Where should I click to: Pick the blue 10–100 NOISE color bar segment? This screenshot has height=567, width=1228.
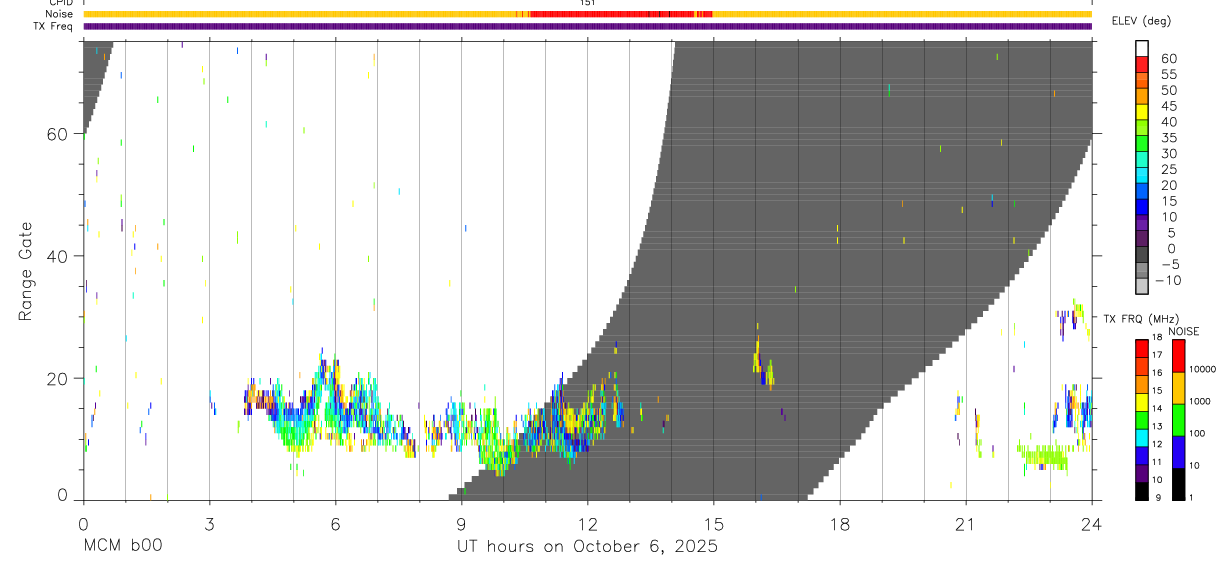click(1178, 451)
